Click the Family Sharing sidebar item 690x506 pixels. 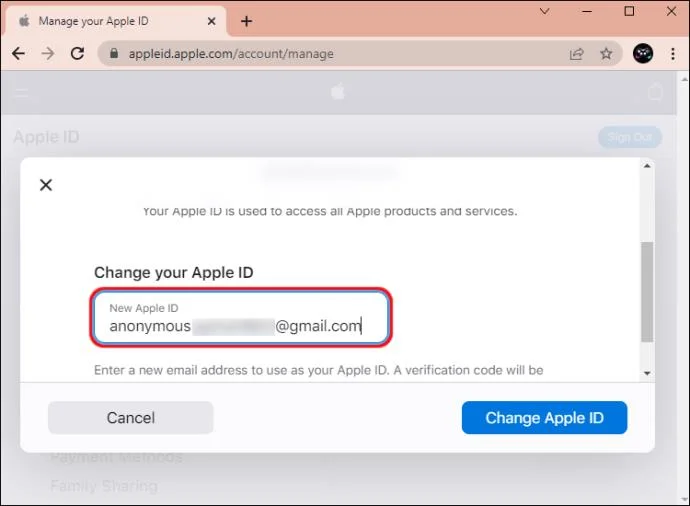click(104, 486)
